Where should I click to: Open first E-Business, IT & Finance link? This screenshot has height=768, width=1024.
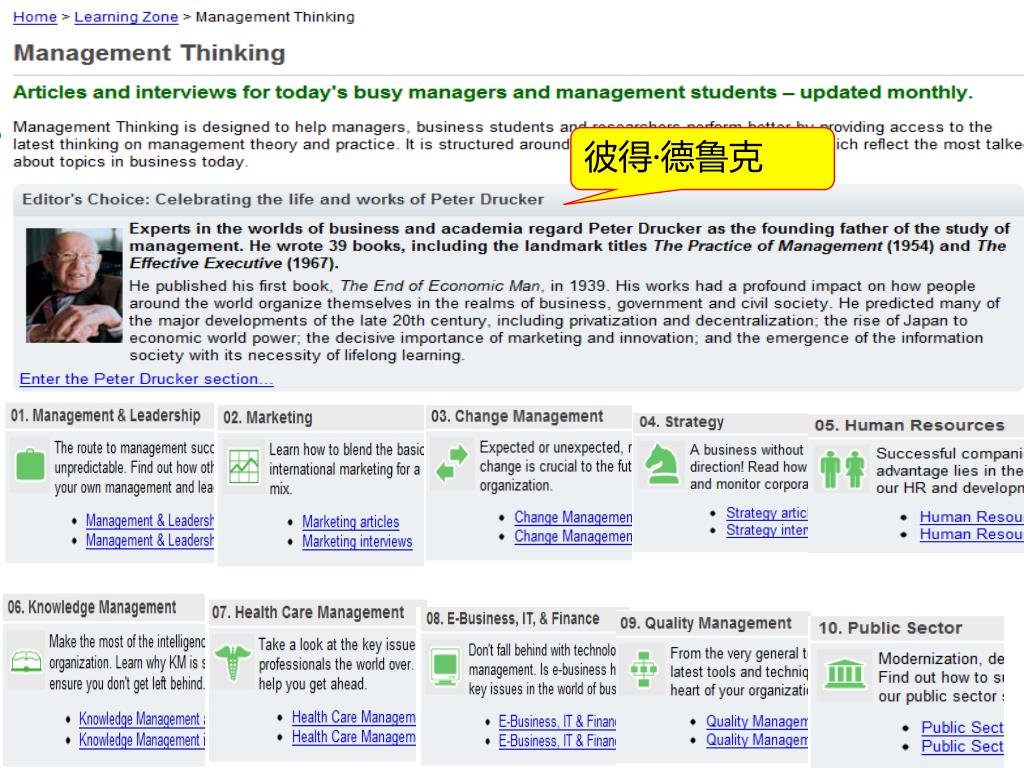[x=557, y=722]
